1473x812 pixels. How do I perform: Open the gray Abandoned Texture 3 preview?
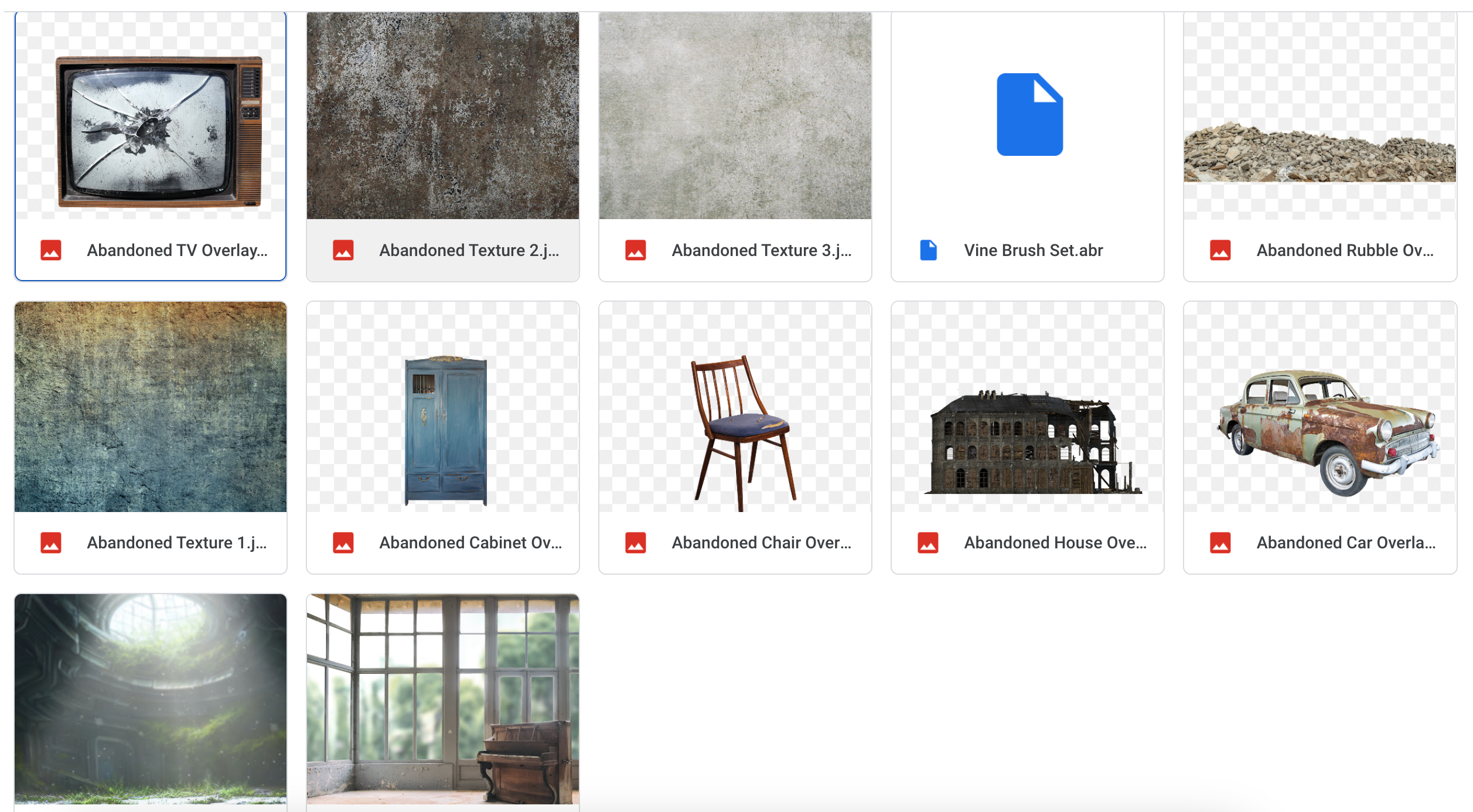(x=735, y=115)
